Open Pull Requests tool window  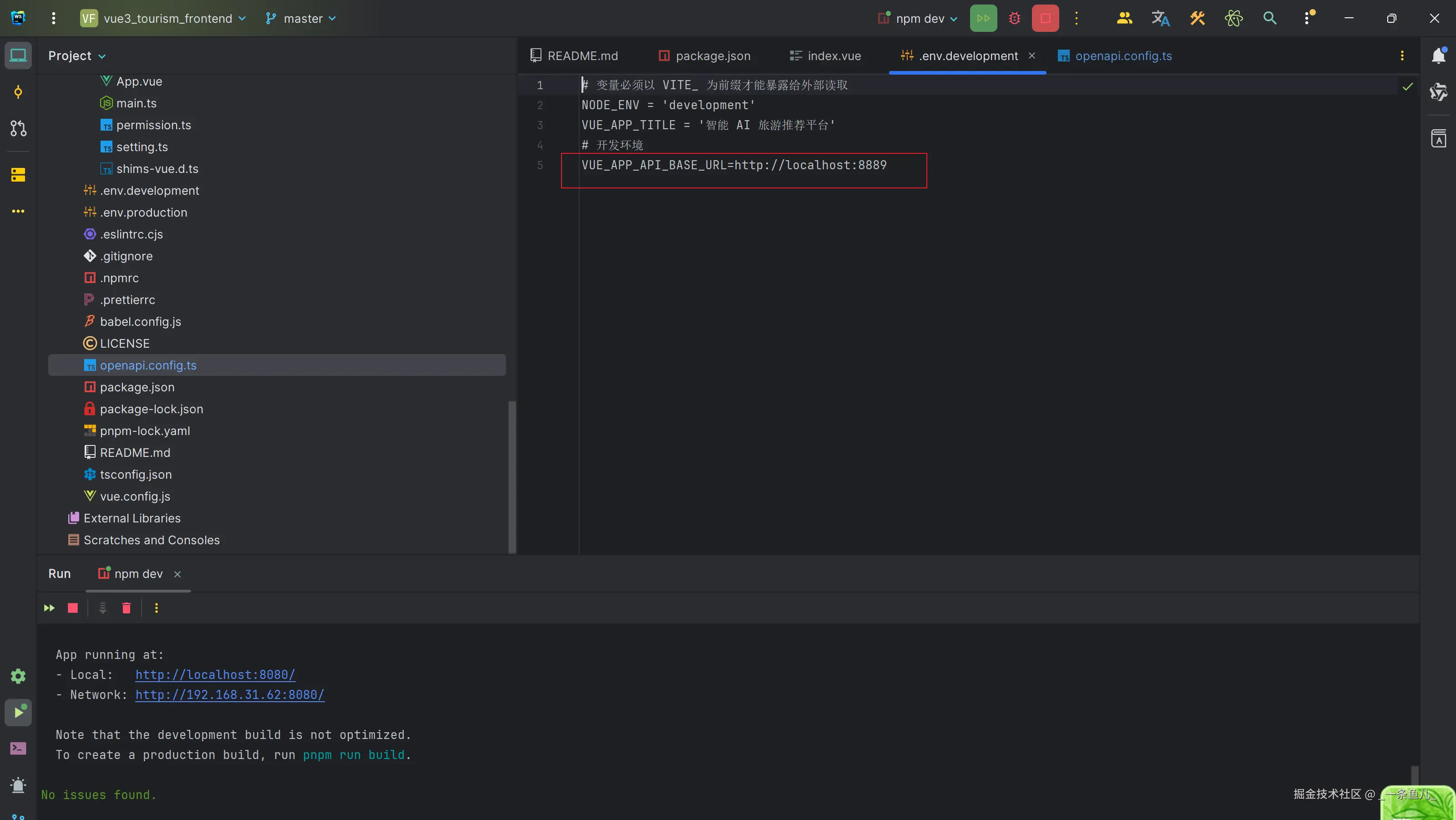click(18, 128)
